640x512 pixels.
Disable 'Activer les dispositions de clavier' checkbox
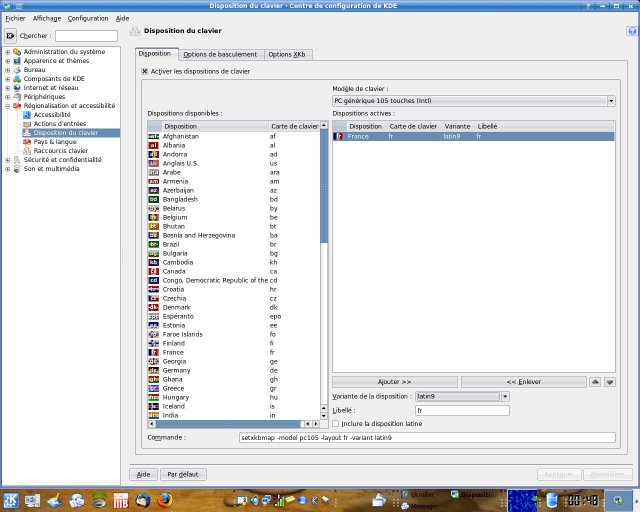(145, 71)
